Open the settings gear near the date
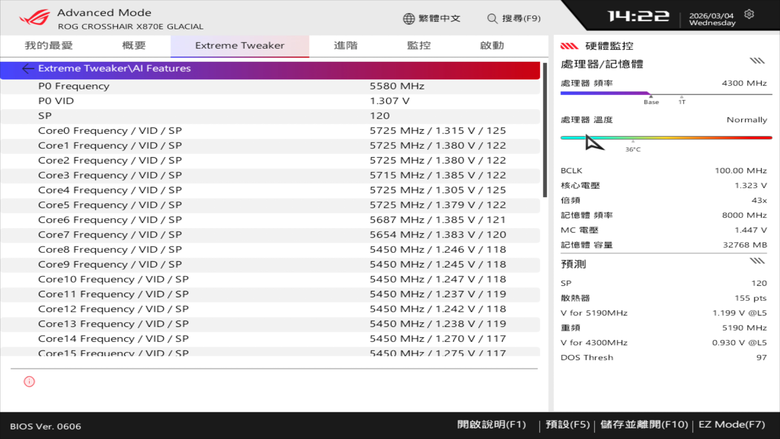780x439 pixels. 749,14
